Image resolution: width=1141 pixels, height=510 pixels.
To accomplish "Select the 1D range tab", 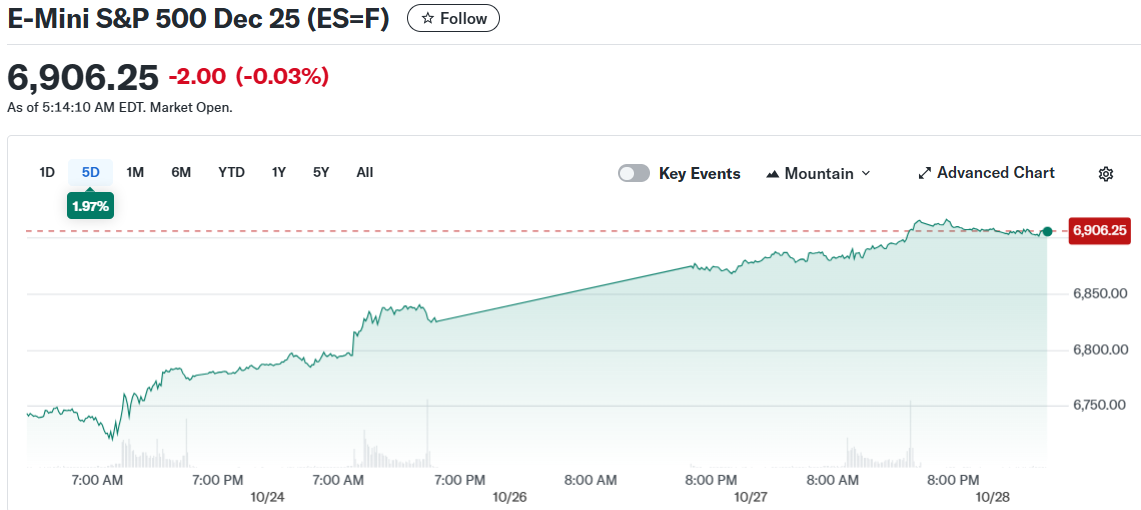I will pos(47,172).
